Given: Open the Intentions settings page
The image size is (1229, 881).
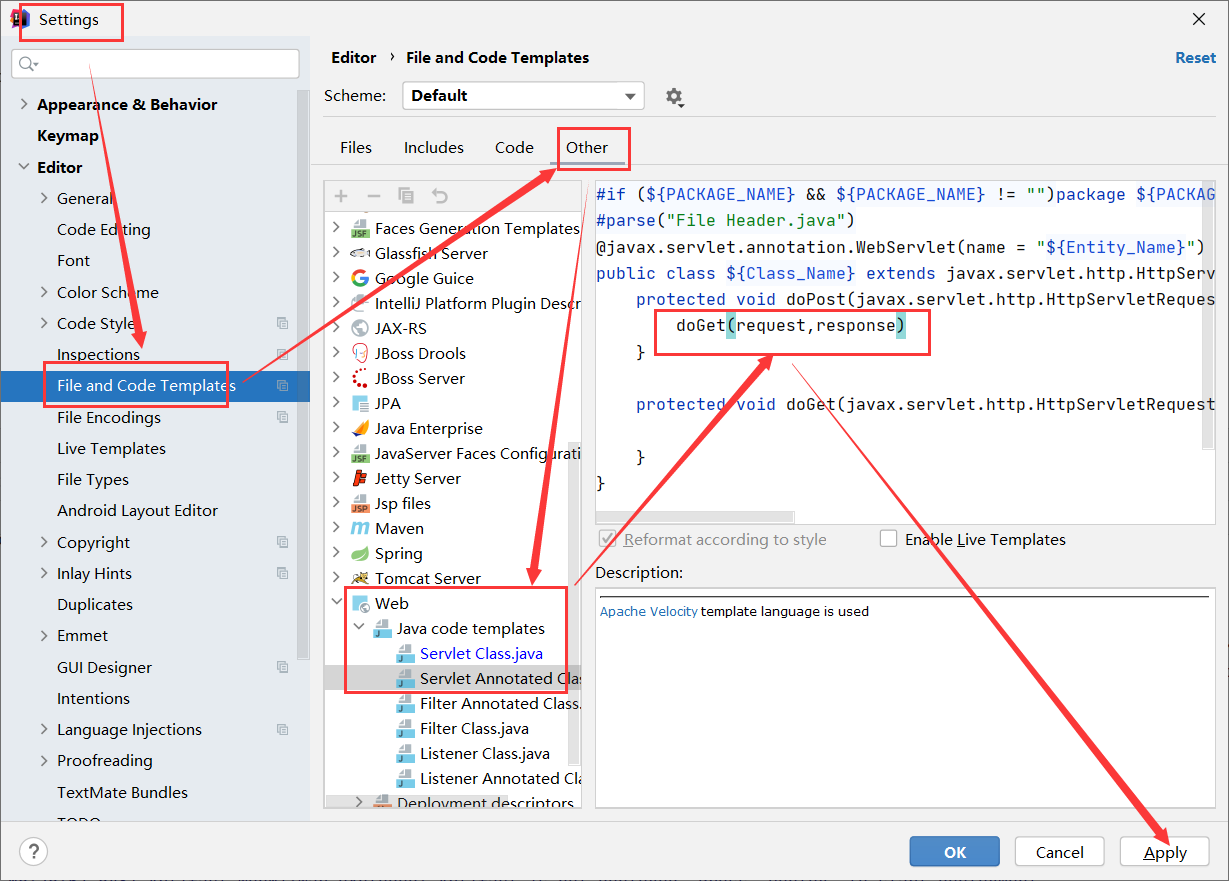Looking at the screenshot, I should (x=93, y=698).
